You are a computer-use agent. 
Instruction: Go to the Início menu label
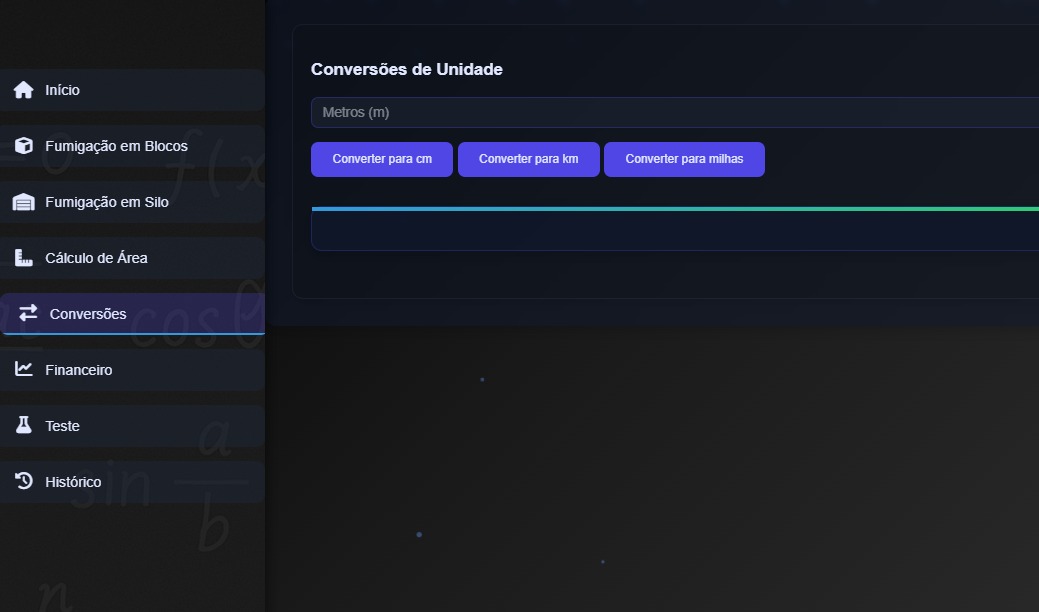point(62,90)
